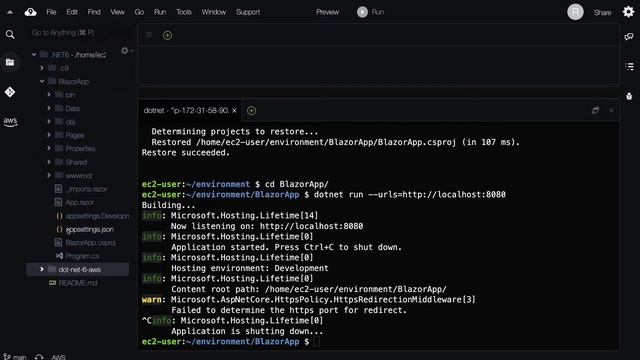The image size is (640, 360).
Task: Open the search magnifier in left sidebar
Action: click(x=10, y=35)
